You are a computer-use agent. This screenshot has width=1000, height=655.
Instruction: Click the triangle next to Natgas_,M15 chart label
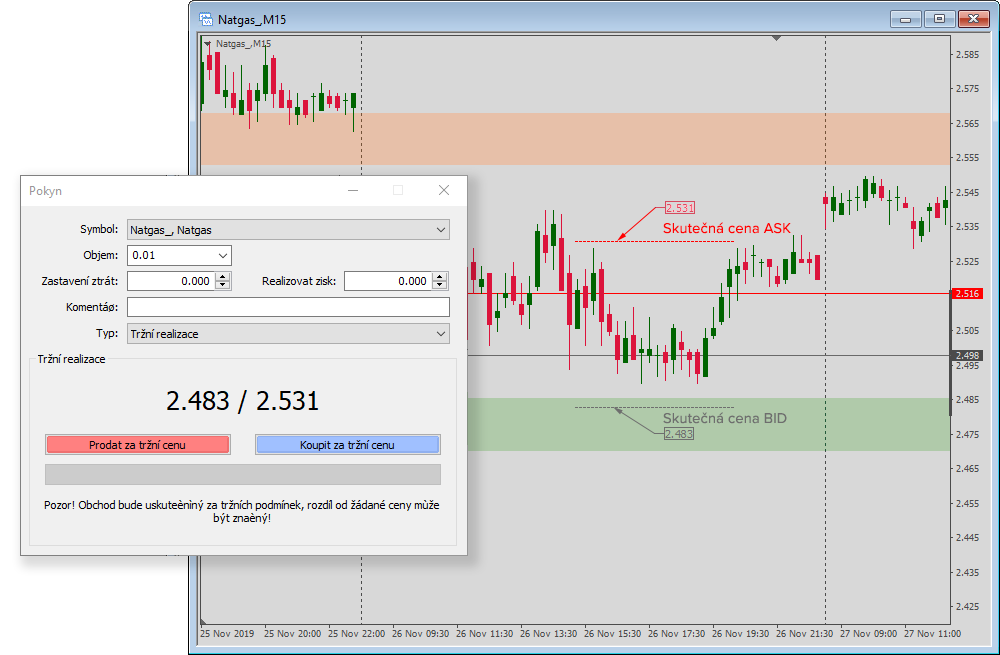tap(207, 44)
